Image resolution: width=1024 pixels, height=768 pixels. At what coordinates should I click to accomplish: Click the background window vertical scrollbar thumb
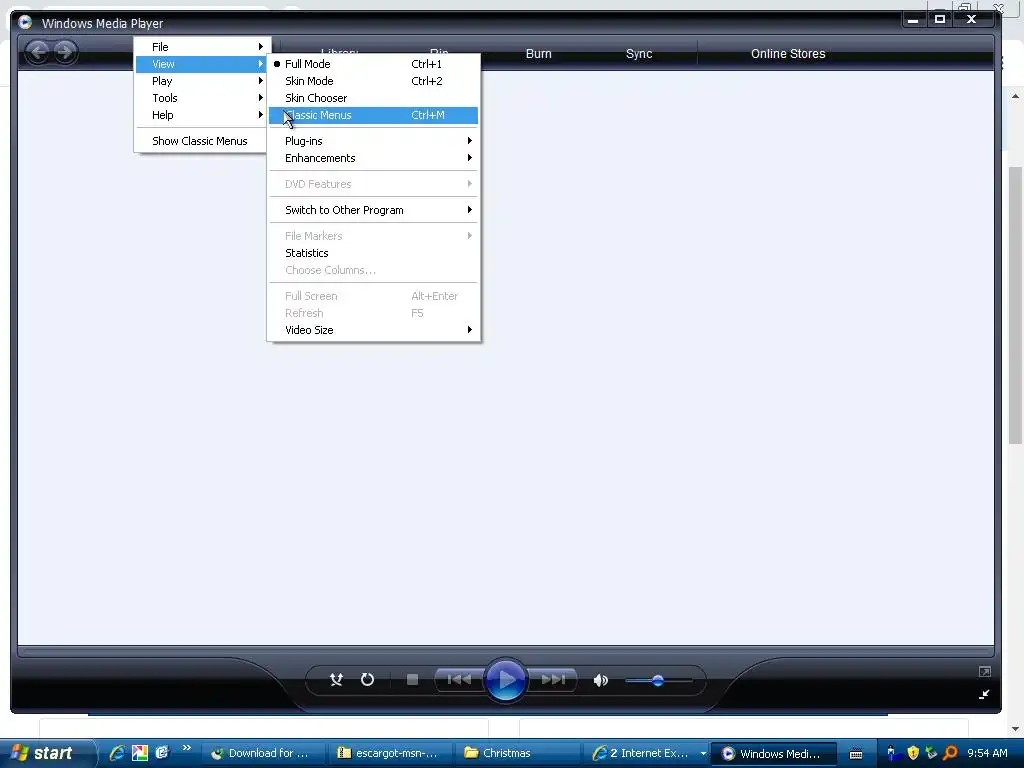coord(1015,306)
